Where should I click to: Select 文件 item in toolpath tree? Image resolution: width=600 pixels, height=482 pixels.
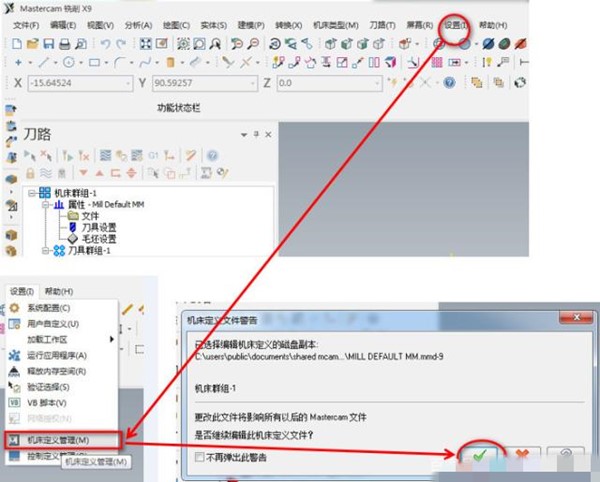tap(90, 216)
